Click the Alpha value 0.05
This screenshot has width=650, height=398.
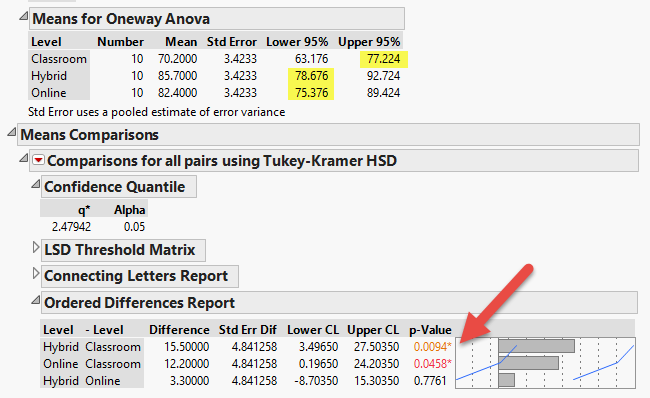coord(134,227)
